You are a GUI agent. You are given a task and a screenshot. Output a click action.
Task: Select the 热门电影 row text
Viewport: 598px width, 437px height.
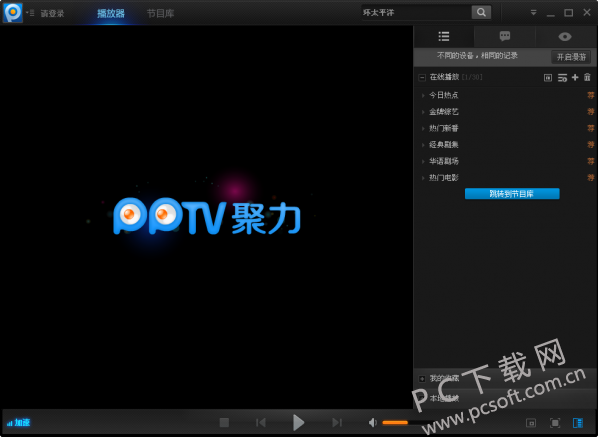point(444,177)
